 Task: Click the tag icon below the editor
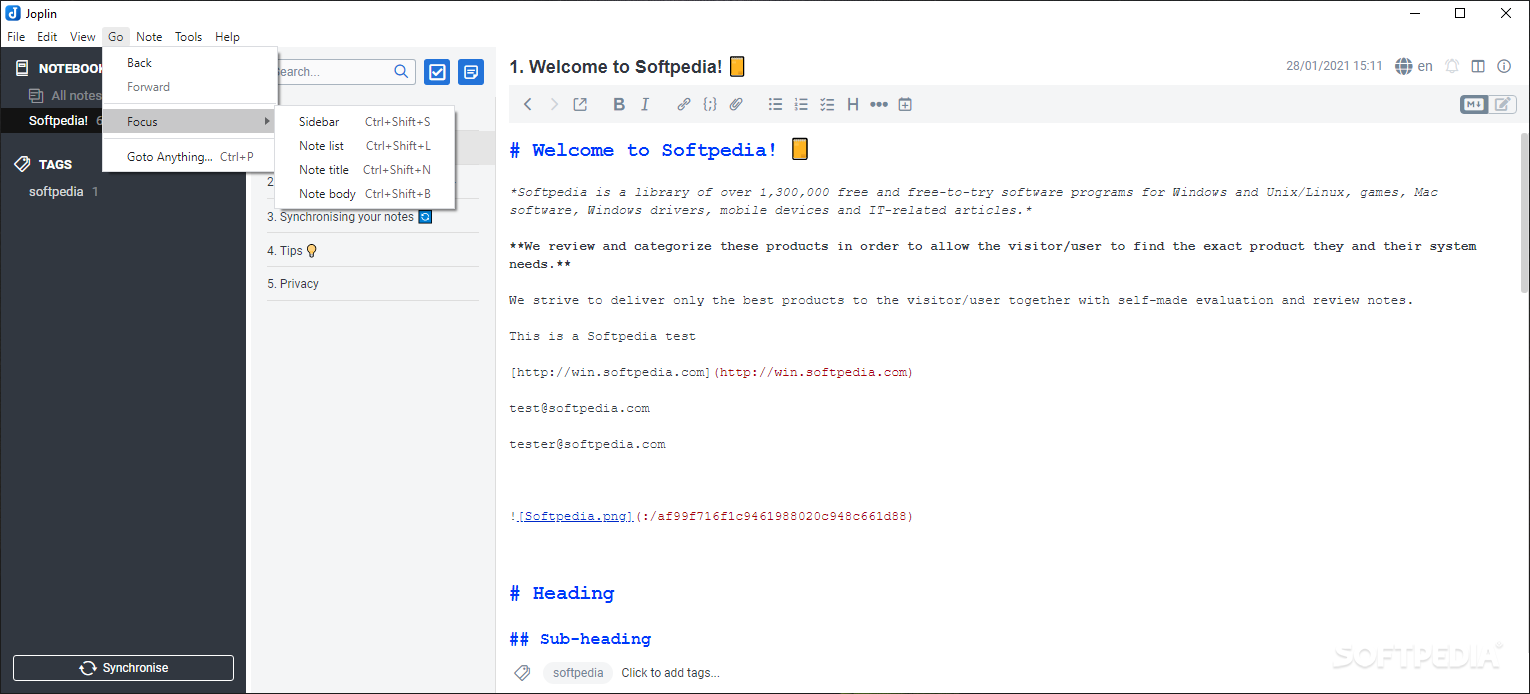[x=522, y=673]
